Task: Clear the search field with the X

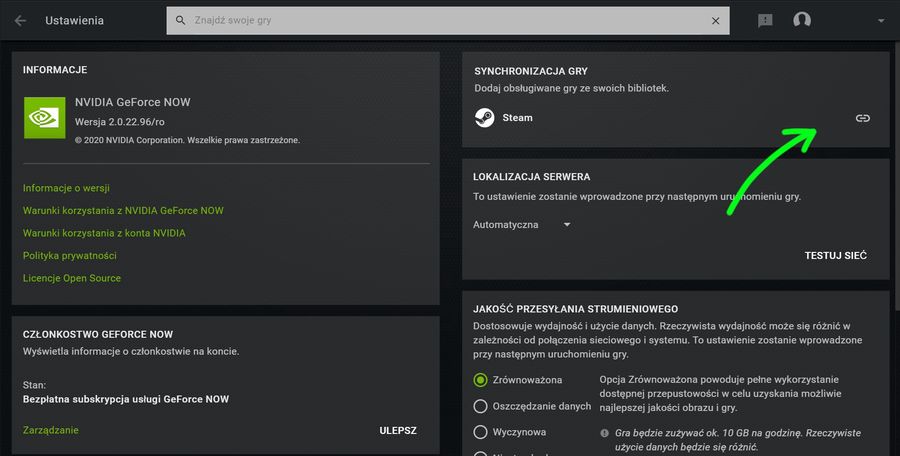Action: pos(715,21)
